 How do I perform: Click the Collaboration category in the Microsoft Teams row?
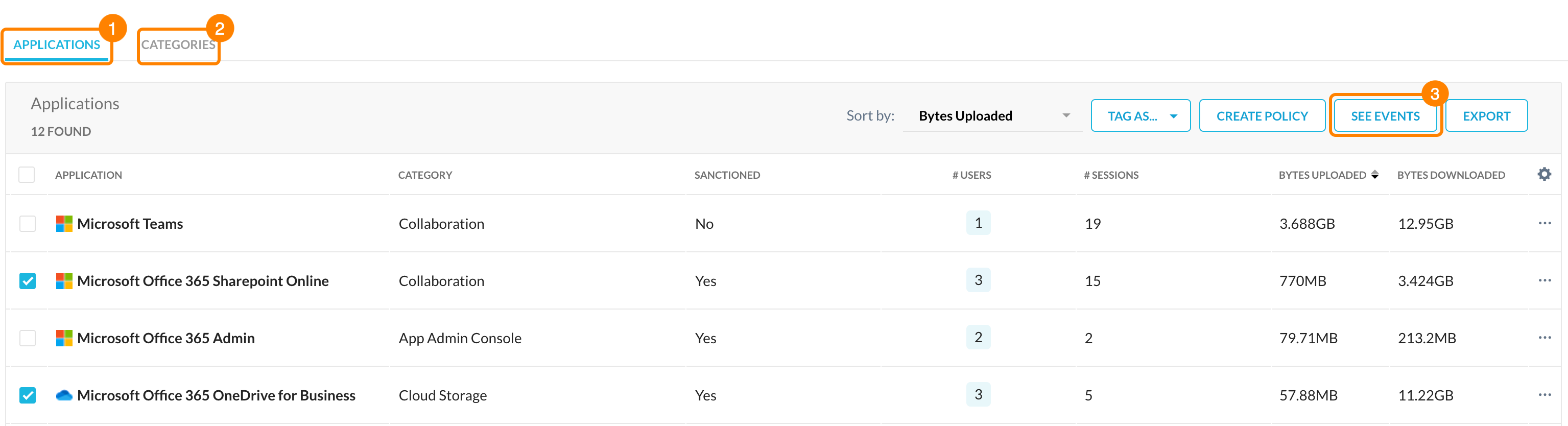[441, 224]
